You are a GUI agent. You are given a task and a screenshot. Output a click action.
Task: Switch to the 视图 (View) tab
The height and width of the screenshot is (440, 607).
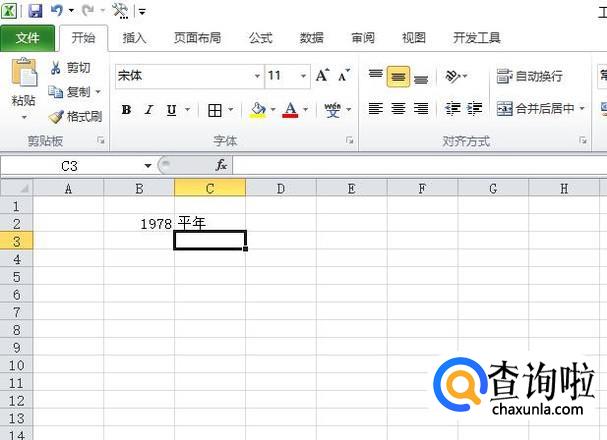(x=414, y=38)
